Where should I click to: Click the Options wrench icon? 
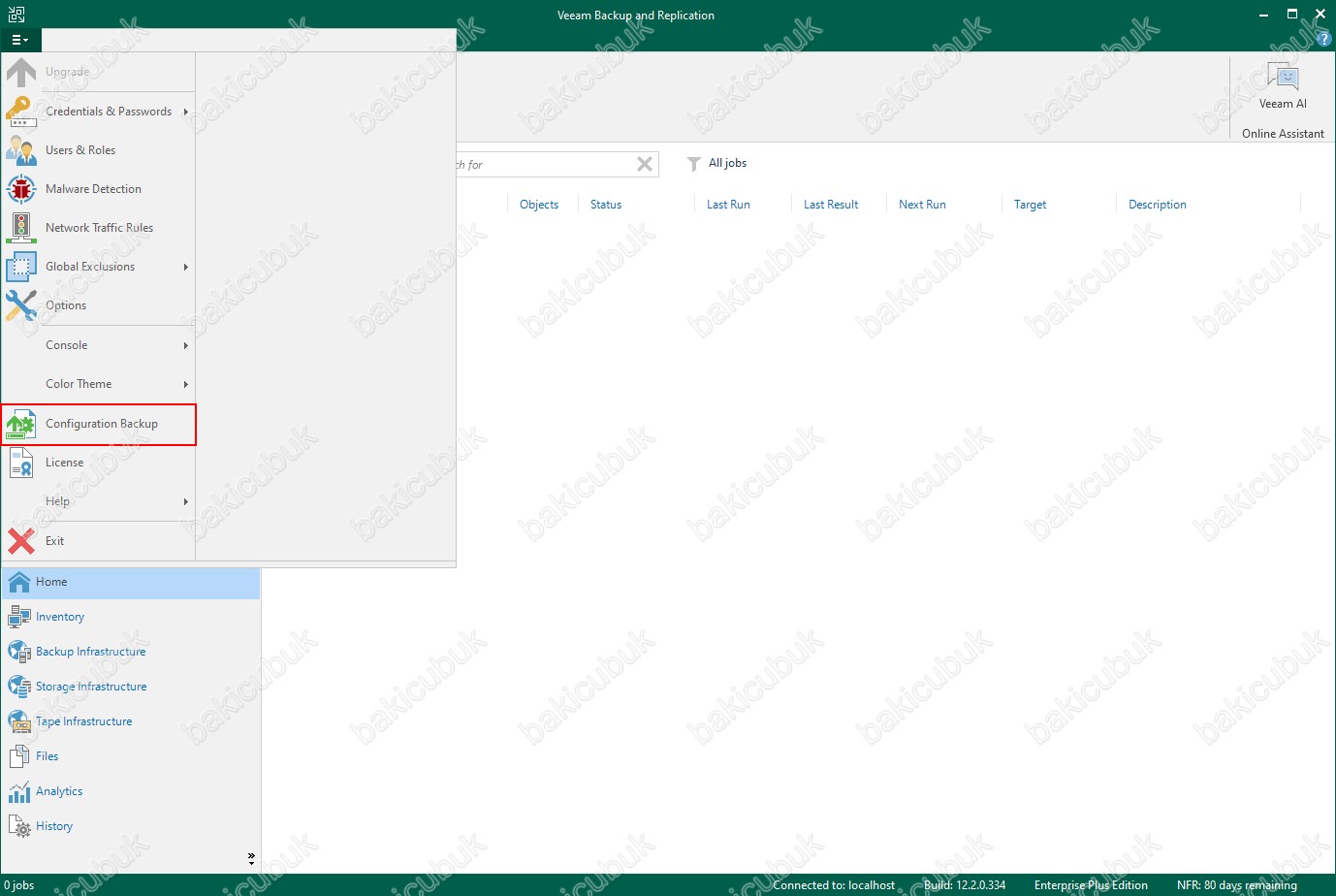click(20, 305)
